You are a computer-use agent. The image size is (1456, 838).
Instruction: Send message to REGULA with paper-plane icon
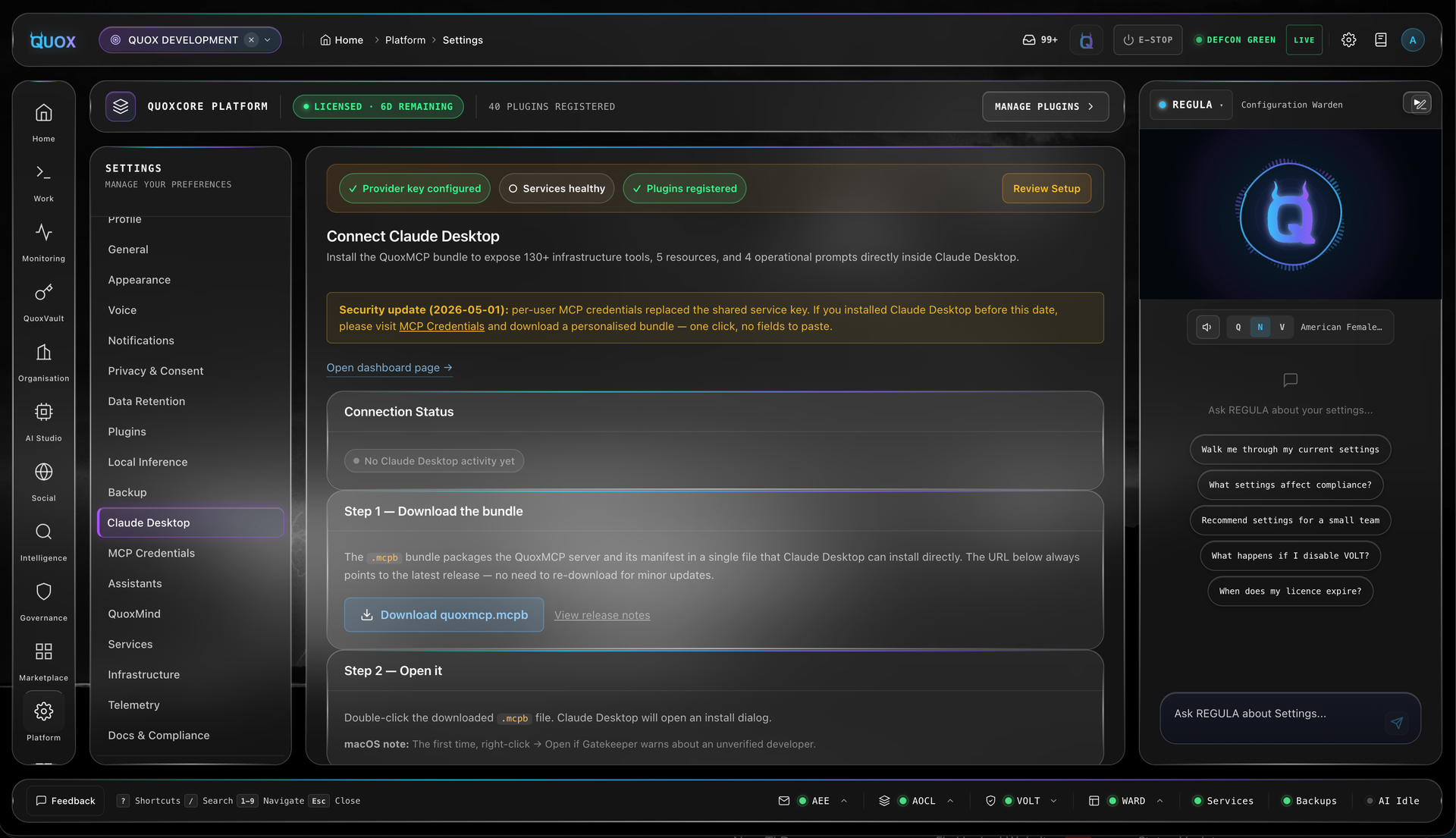(1397, 723)
